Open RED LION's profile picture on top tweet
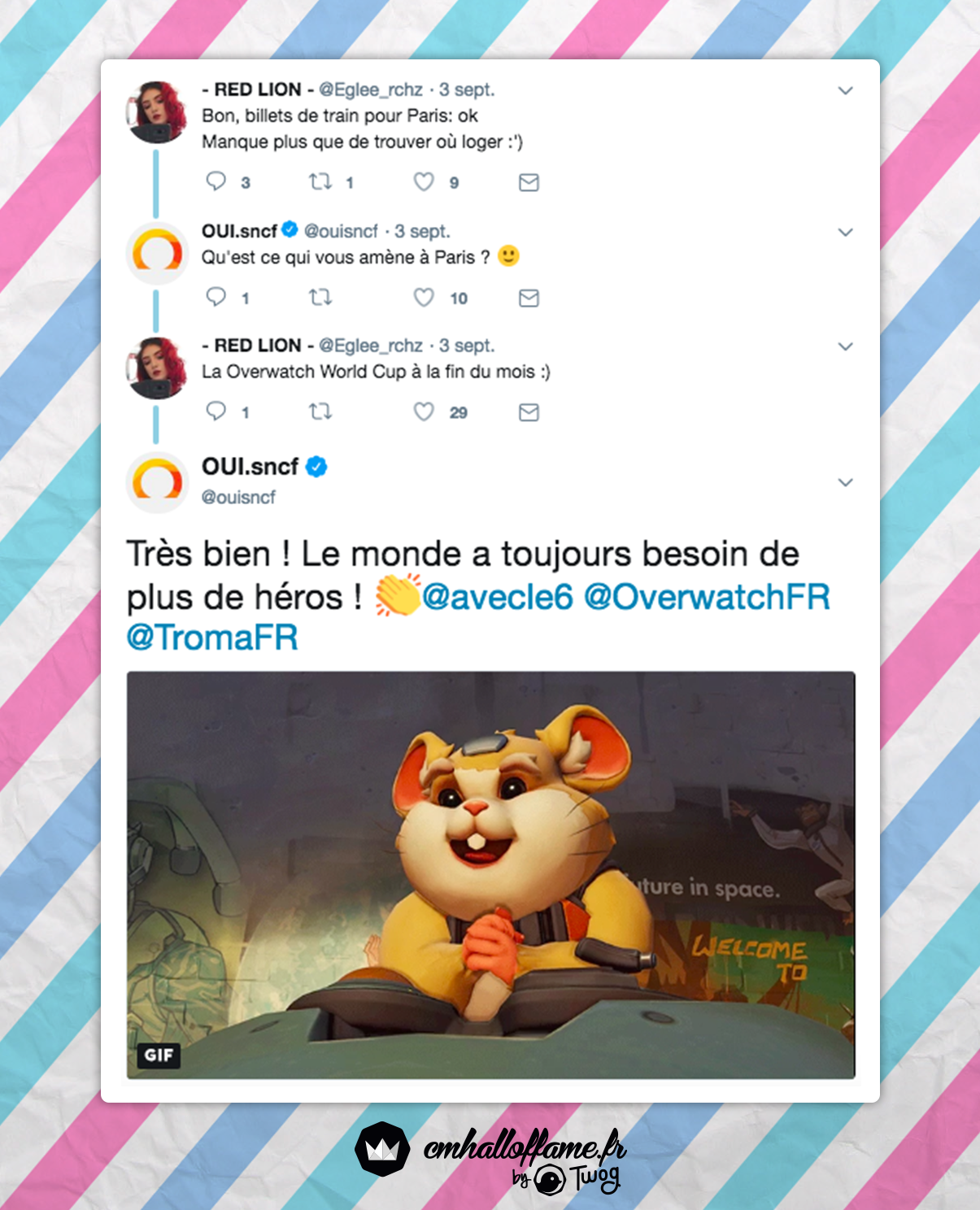The height and width of the screenshot is (1210, 980). coord(157,111)
